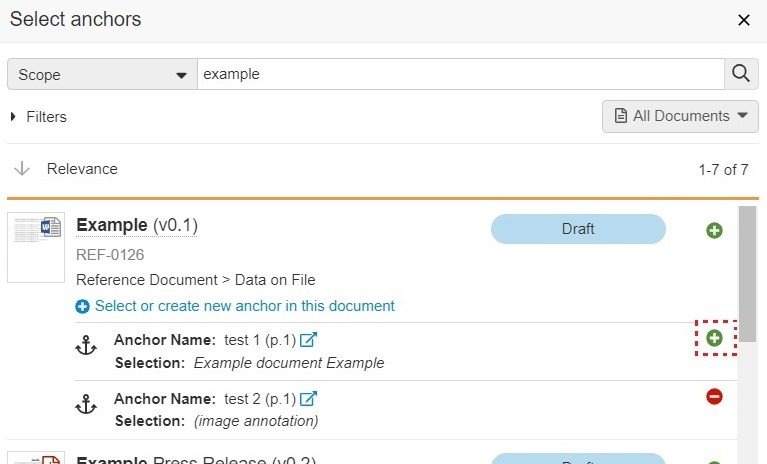The height and width of the screenshot is (464, 767).
Task: Add the Example document with green plus
Action: pos(714,231)
